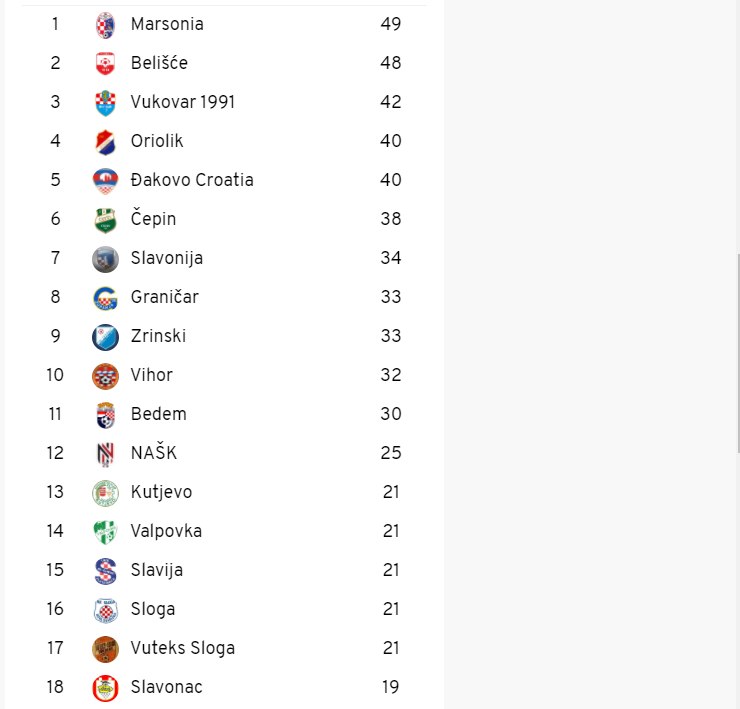Open the Vuteks Sloga team link
The image size is (740, 709).
[x=183, y=648]
